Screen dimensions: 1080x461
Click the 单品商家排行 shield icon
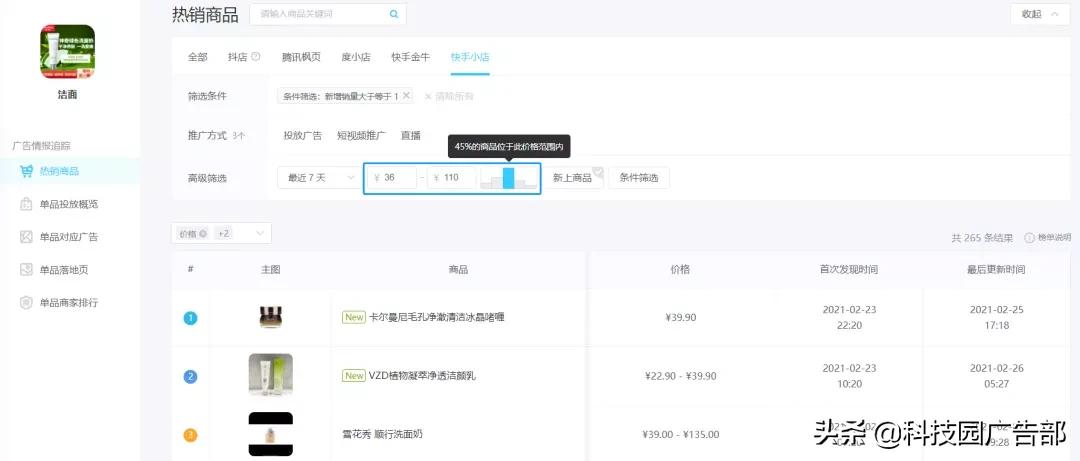click(x=26, y=303)
